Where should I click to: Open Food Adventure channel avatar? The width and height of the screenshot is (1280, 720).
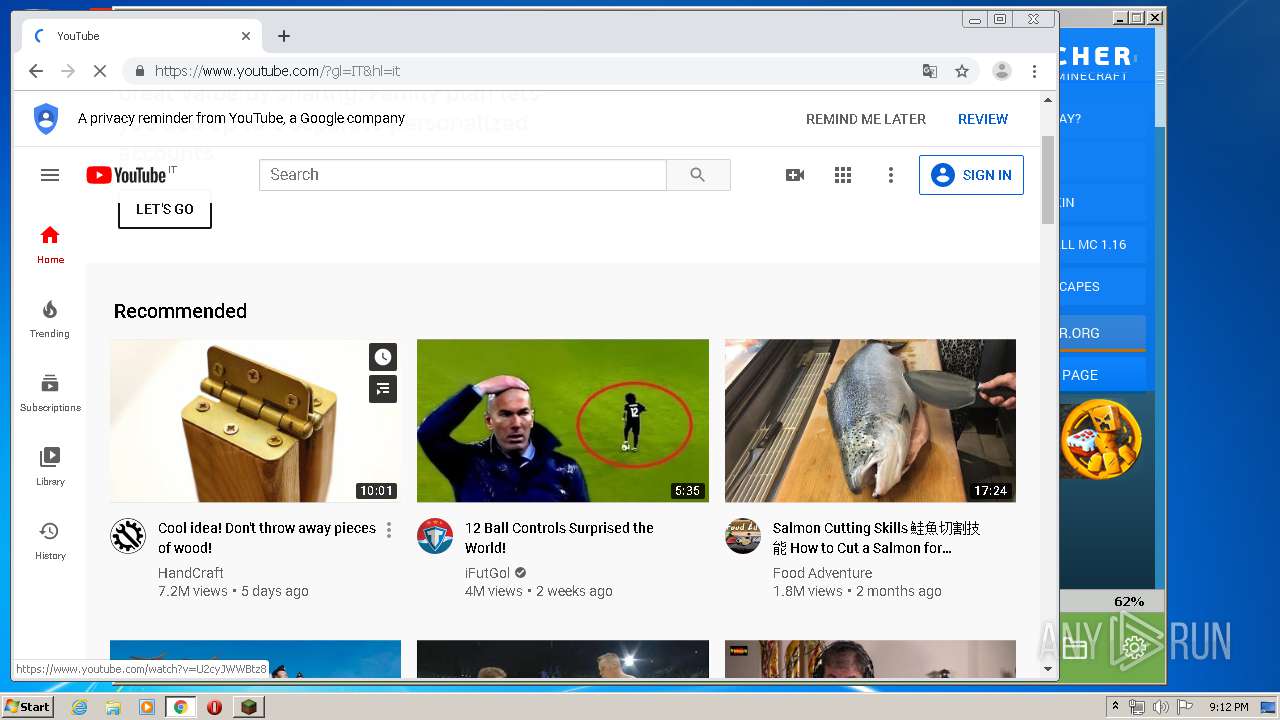coord(743,536)
